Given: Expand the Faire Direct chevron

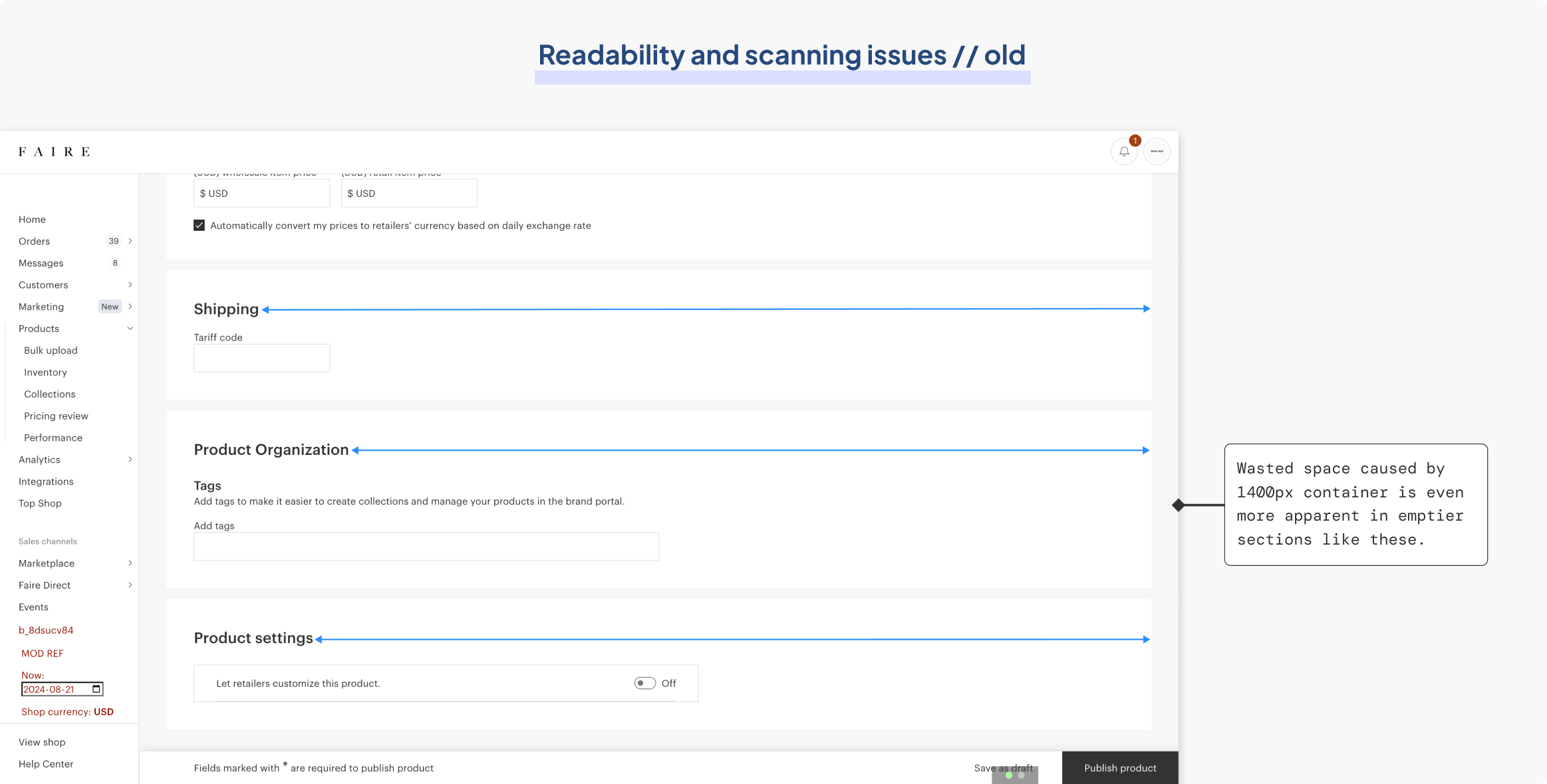Looking at the screenshot, I should (x=130, y=585).
